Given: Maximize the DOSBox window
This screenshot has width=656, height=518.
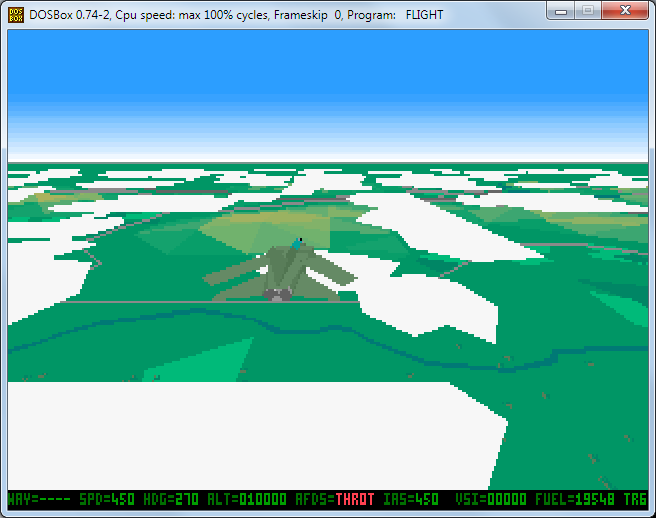Looking at the screenshot, I should [590, 11].
